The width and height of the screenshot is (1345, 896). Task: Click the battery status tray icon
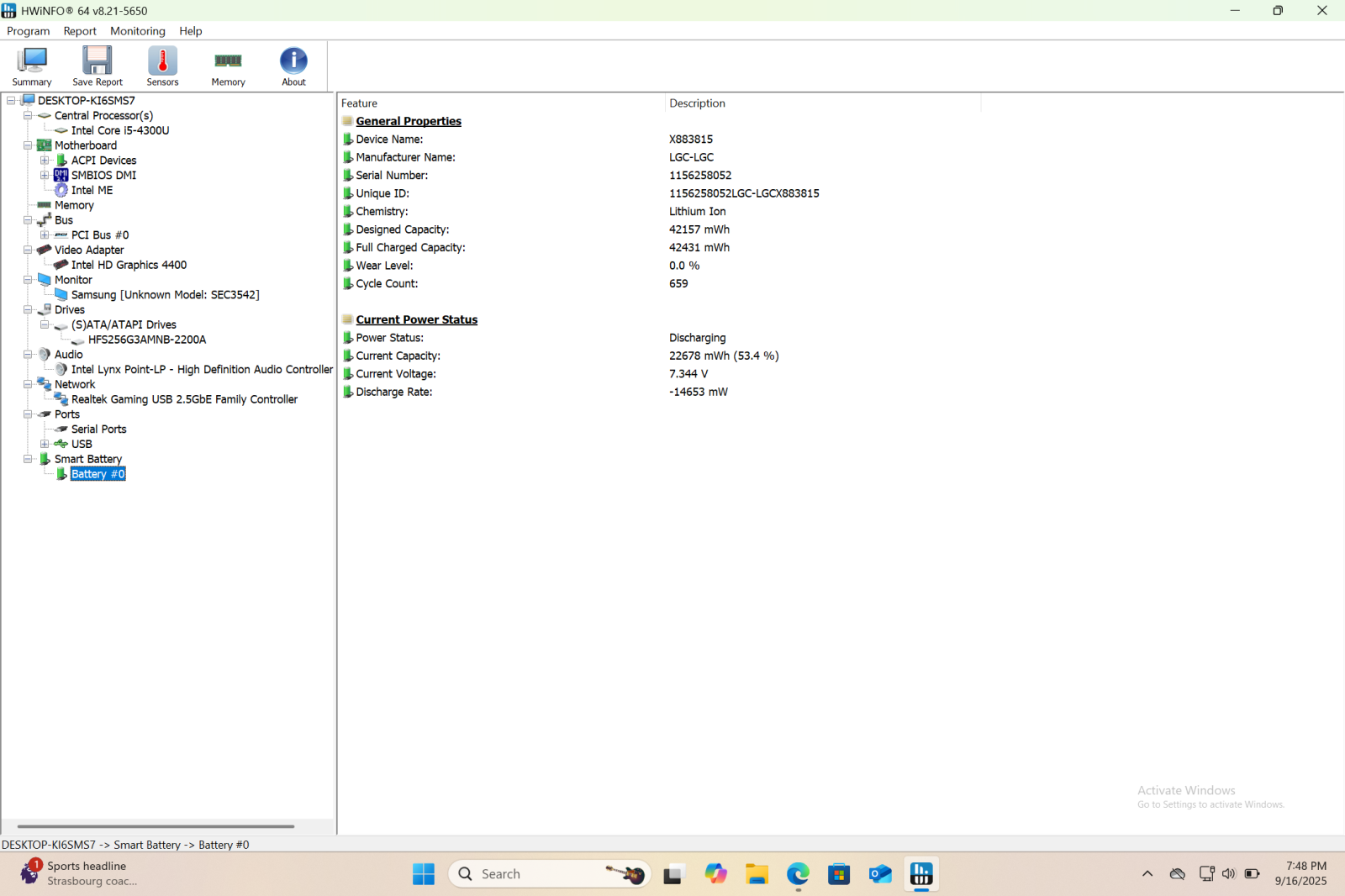(x=1252, y=873)
